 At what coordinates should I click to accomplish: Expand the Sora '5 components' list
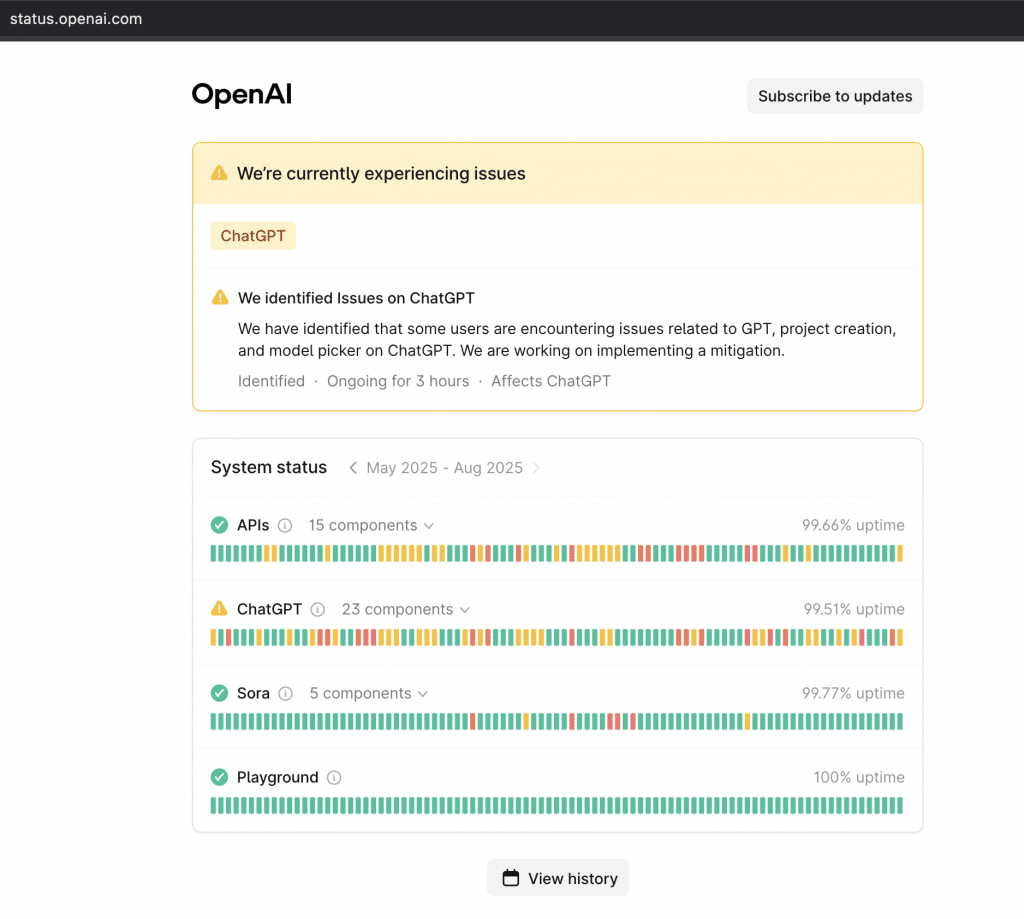click(x=368, y=694)
